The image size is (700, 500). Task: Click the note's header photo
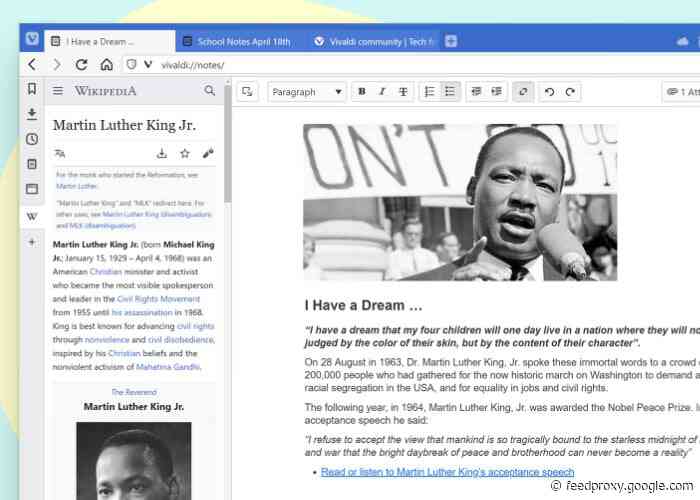[x=460, y=202]
